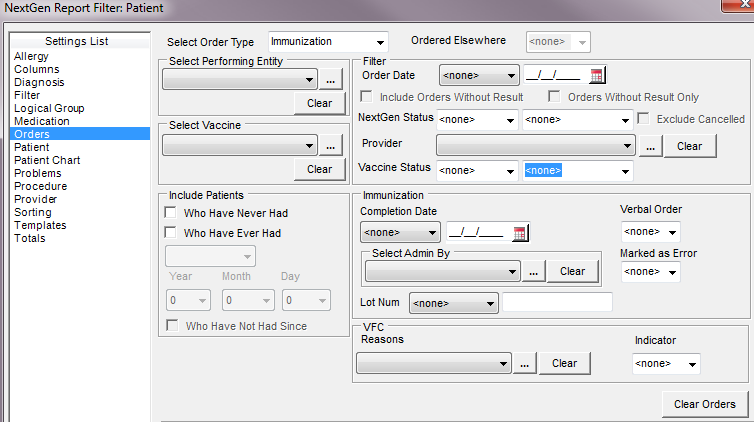Select Diagnosis in Settings List
Screen dimensions: 754x422
39,82
